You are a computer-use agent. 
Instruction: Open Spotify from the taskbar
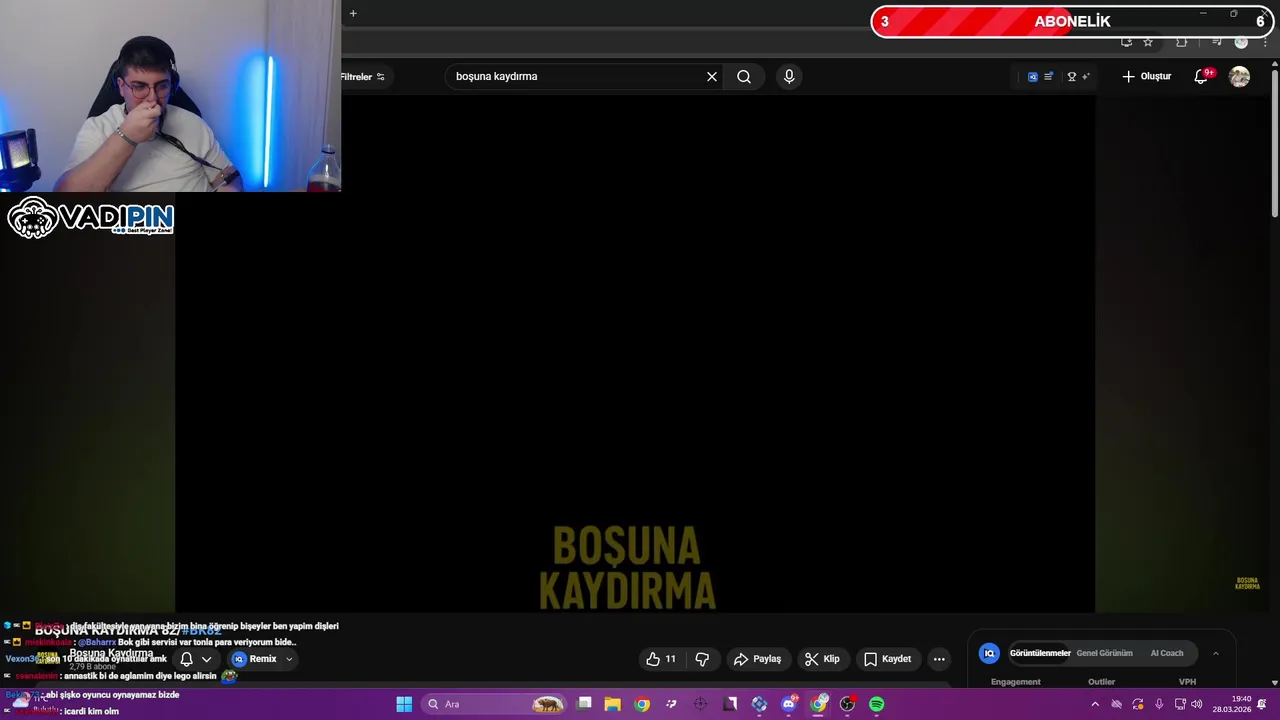[877, 704]
